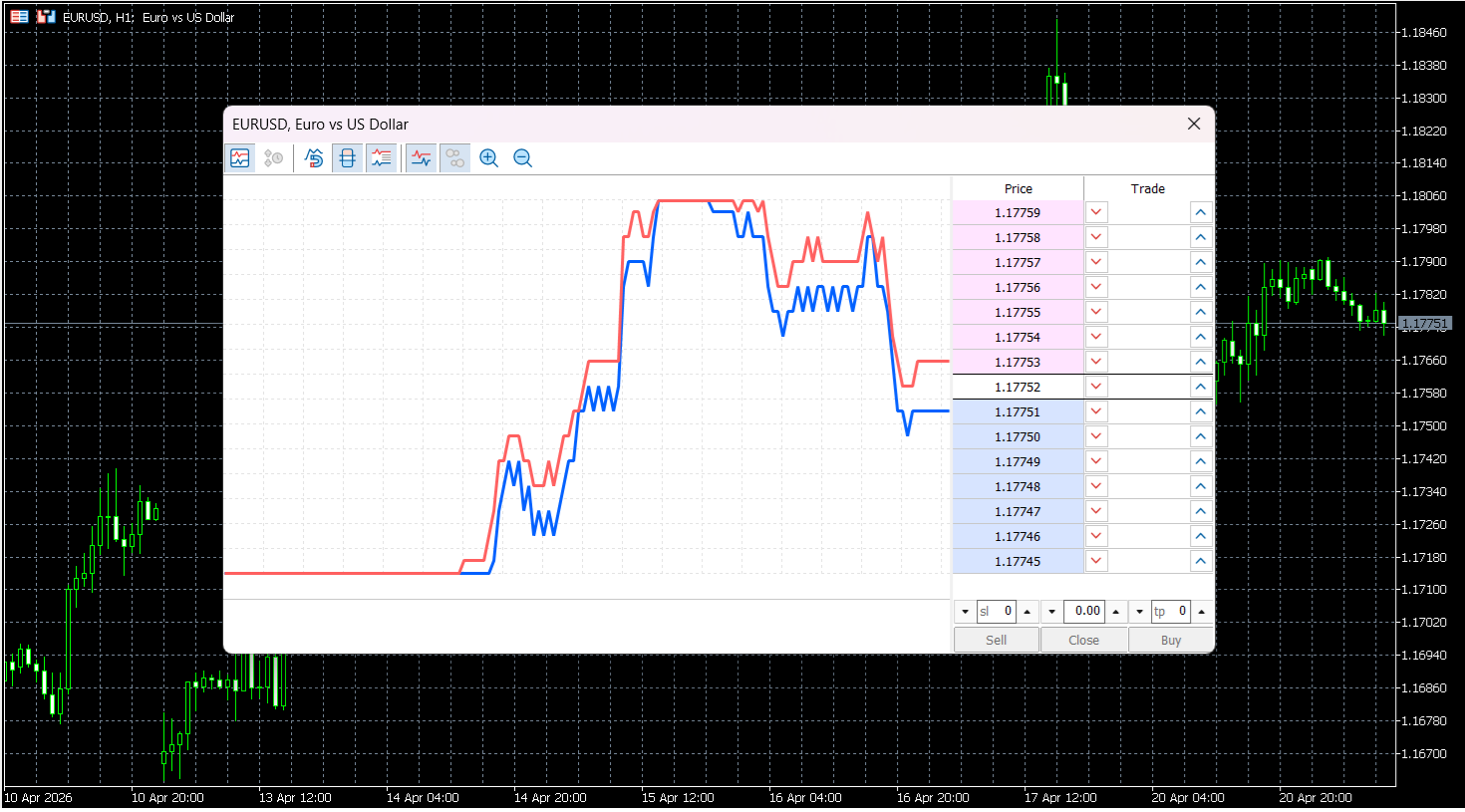Screen dimensions: 1465x812
Task: Toggle the one-click trading icon in chart corner
Action: [19, 17]
